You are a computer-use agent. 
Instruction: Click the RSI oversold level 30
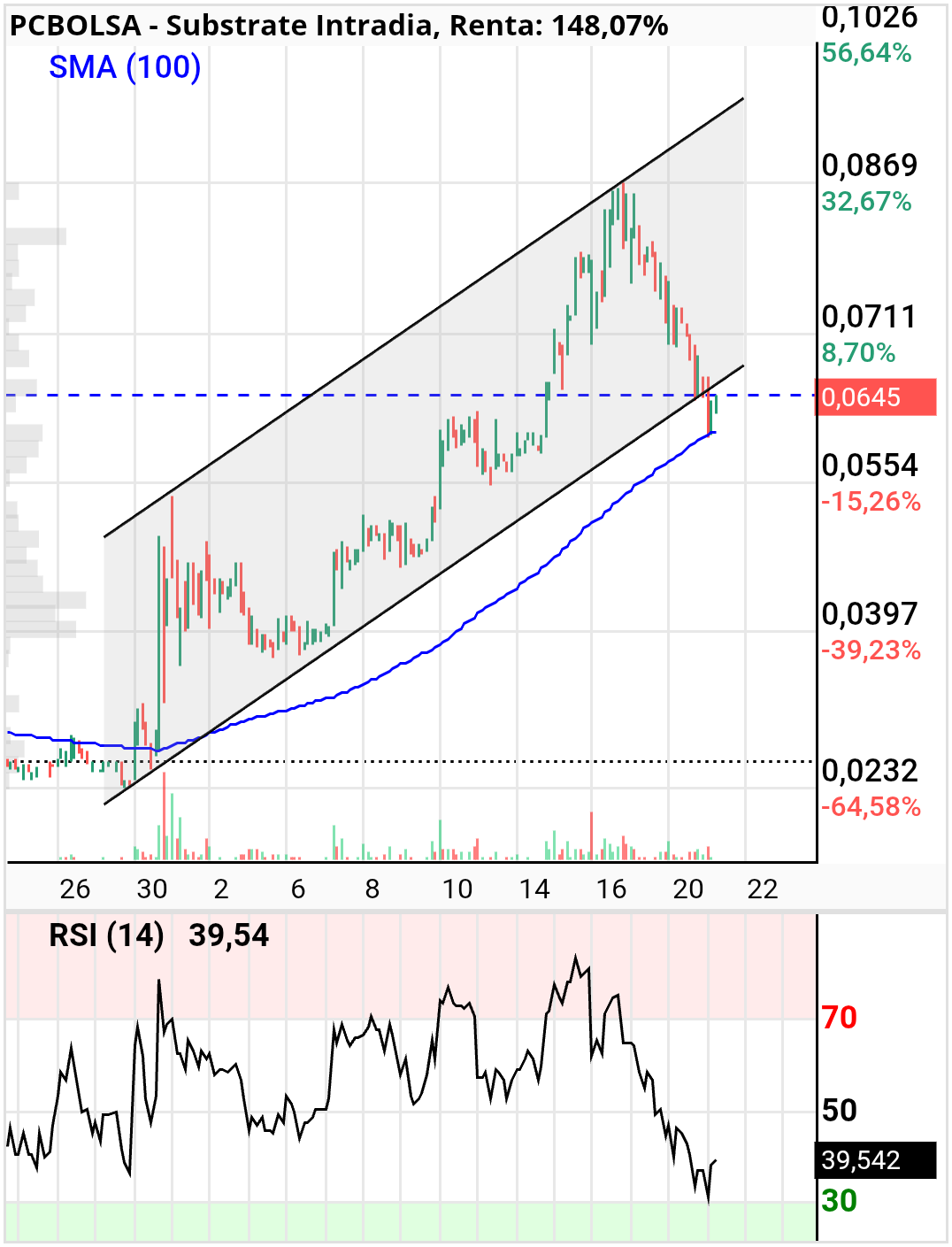(840, 1201)
